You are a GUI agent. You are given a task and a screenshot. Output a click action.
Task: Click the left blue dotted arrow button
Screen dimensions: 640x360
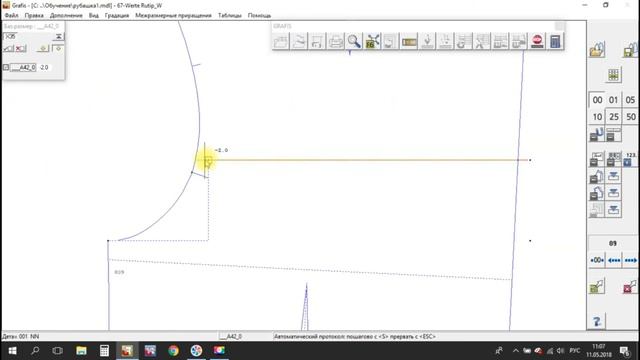[x=613, y=260]
